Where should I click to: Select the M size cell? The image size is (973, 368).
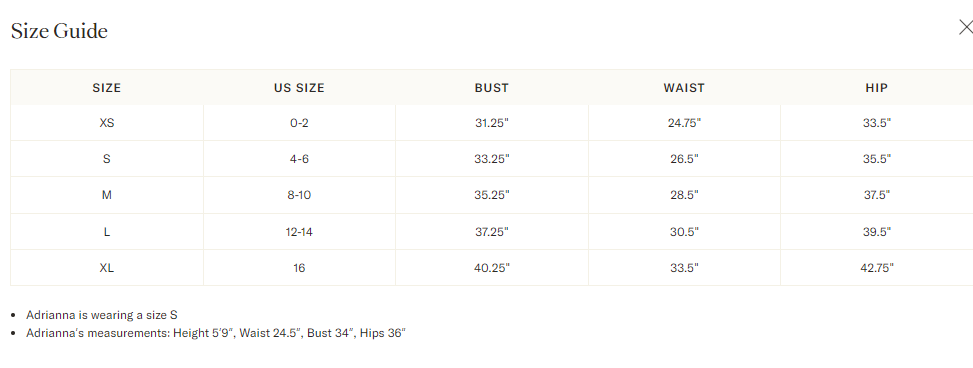pos(107,195)
